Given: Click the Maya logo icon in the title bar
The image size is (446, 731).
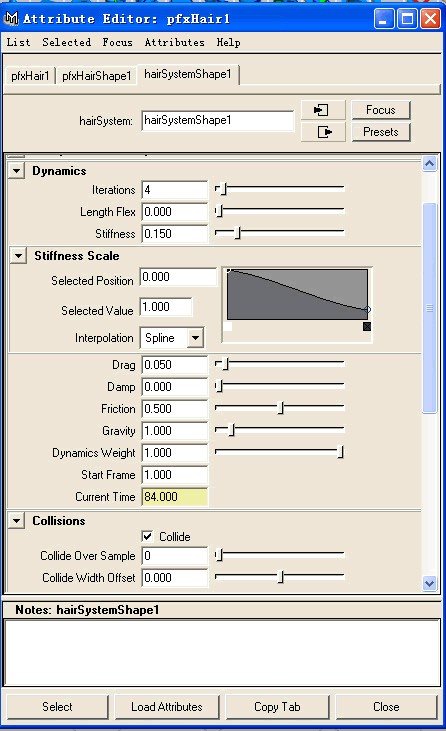Looking at the screenshot, I should pos(11,19).
